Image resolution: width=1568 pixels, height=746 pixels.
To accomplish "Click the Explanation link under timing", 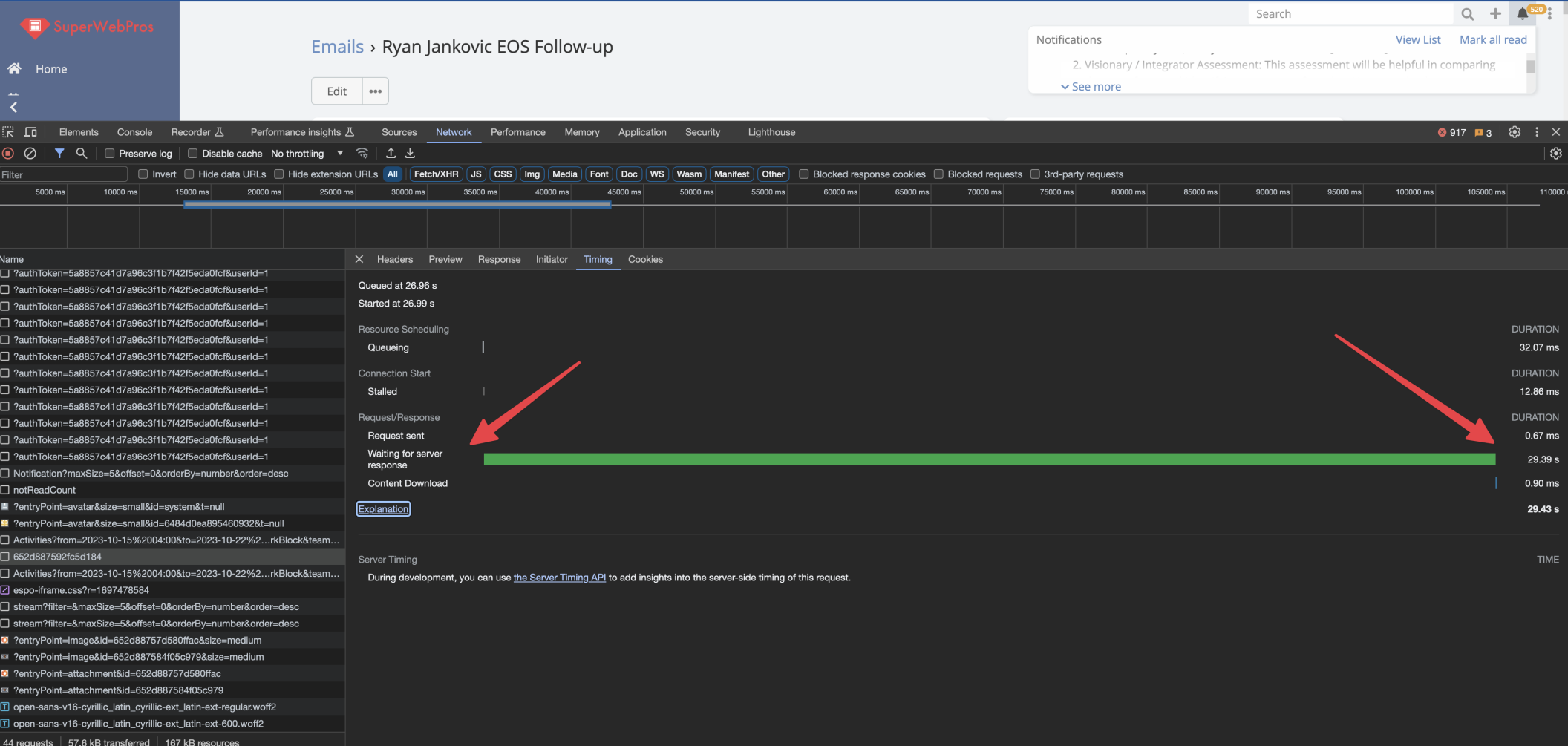I will [x=383, y=509].
